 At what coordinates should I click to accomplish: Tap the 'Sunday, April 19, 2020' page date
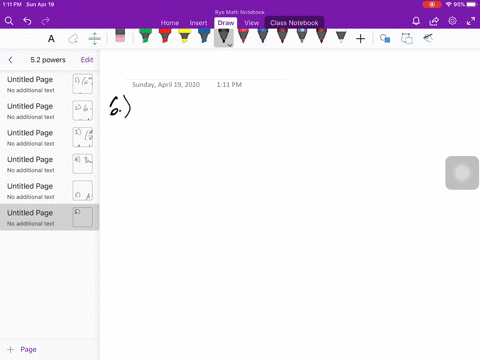(x=166, y=85)
